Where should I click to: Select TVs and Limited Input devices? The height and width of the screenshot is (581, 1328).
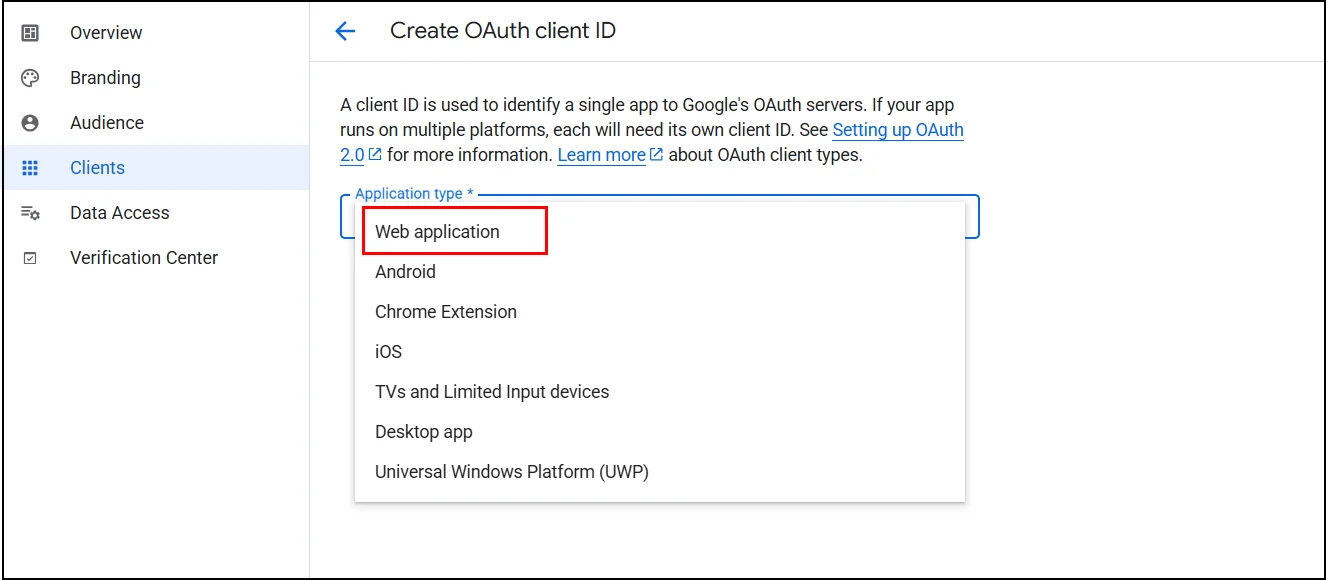tap(660, 392)
